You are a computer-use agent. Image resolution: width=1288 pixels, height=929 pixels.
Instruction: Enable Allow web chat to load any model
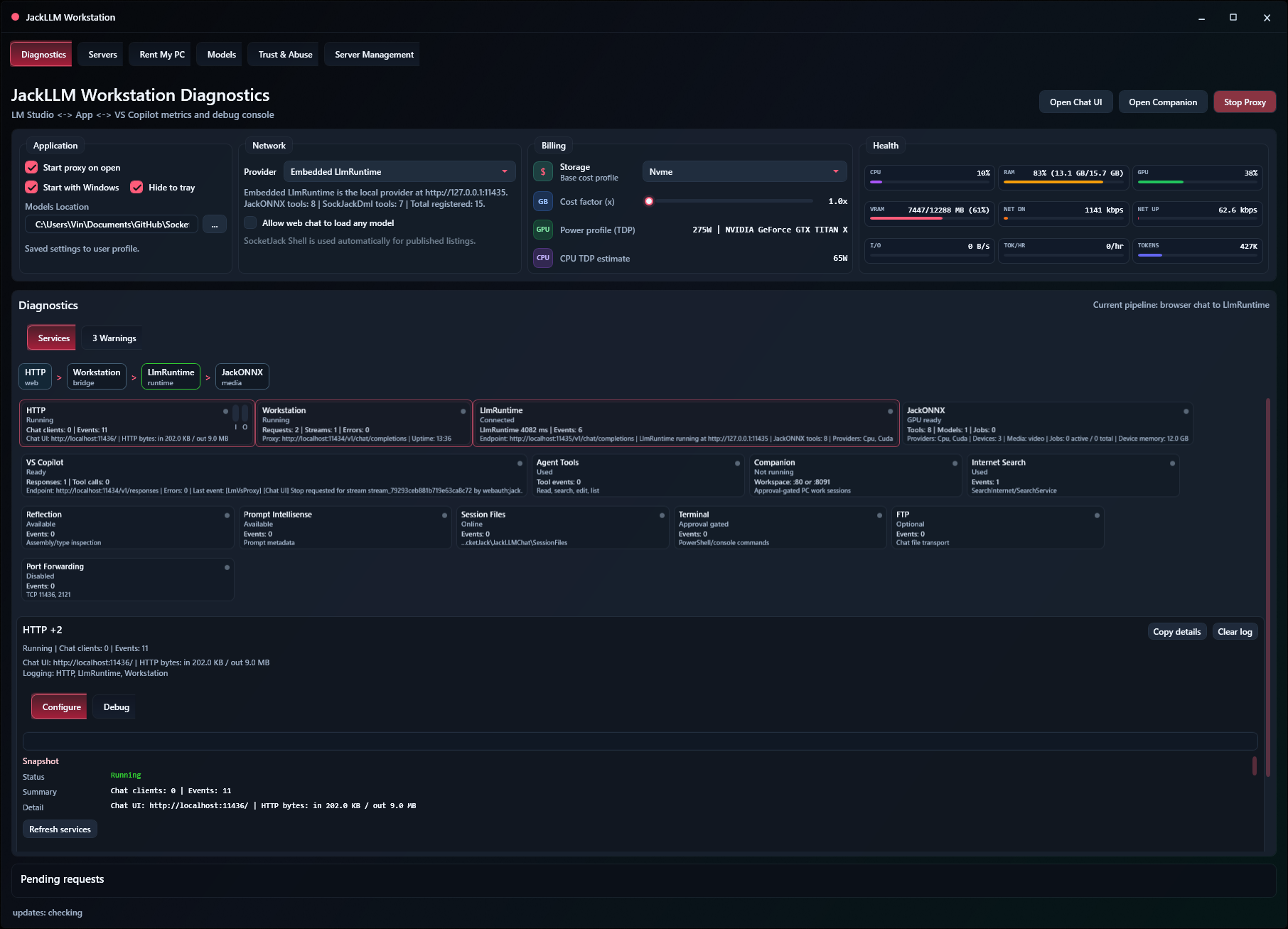[x=250, y=222]
